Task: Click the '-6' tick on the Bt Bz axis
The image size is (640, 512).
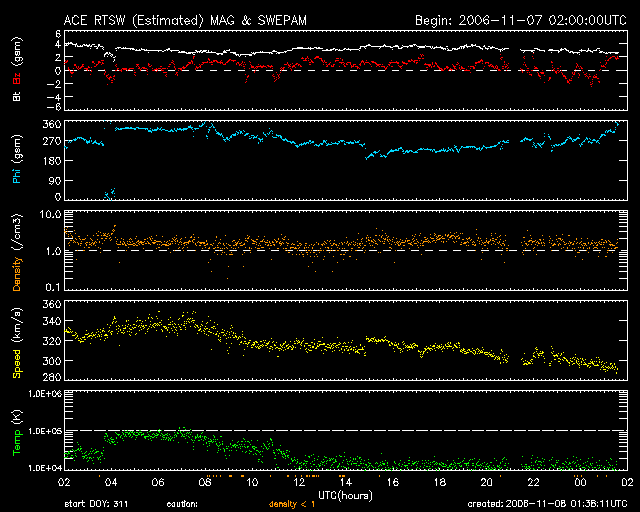Action: (x=55, y=107)
